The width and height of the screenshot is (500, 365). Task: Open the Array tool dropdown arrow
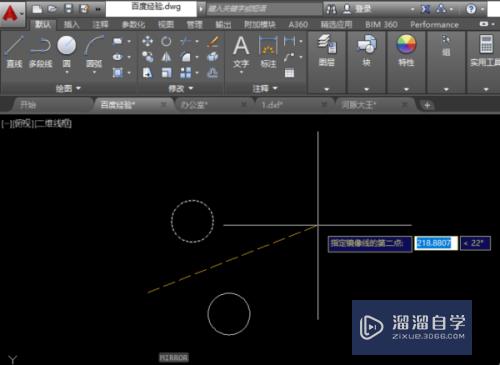coord(197,73)
